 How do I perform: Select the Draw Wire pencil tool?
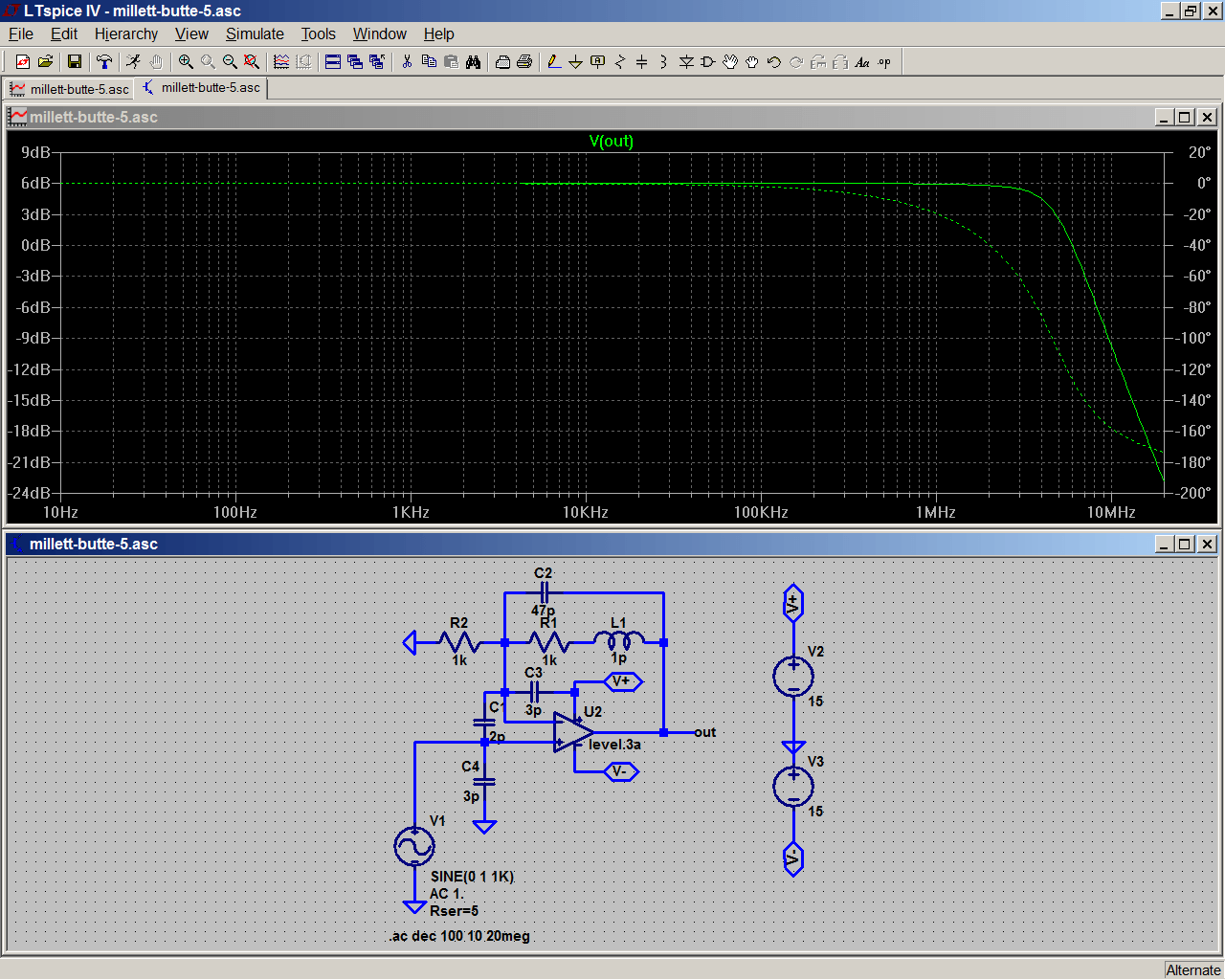point(554,62)
